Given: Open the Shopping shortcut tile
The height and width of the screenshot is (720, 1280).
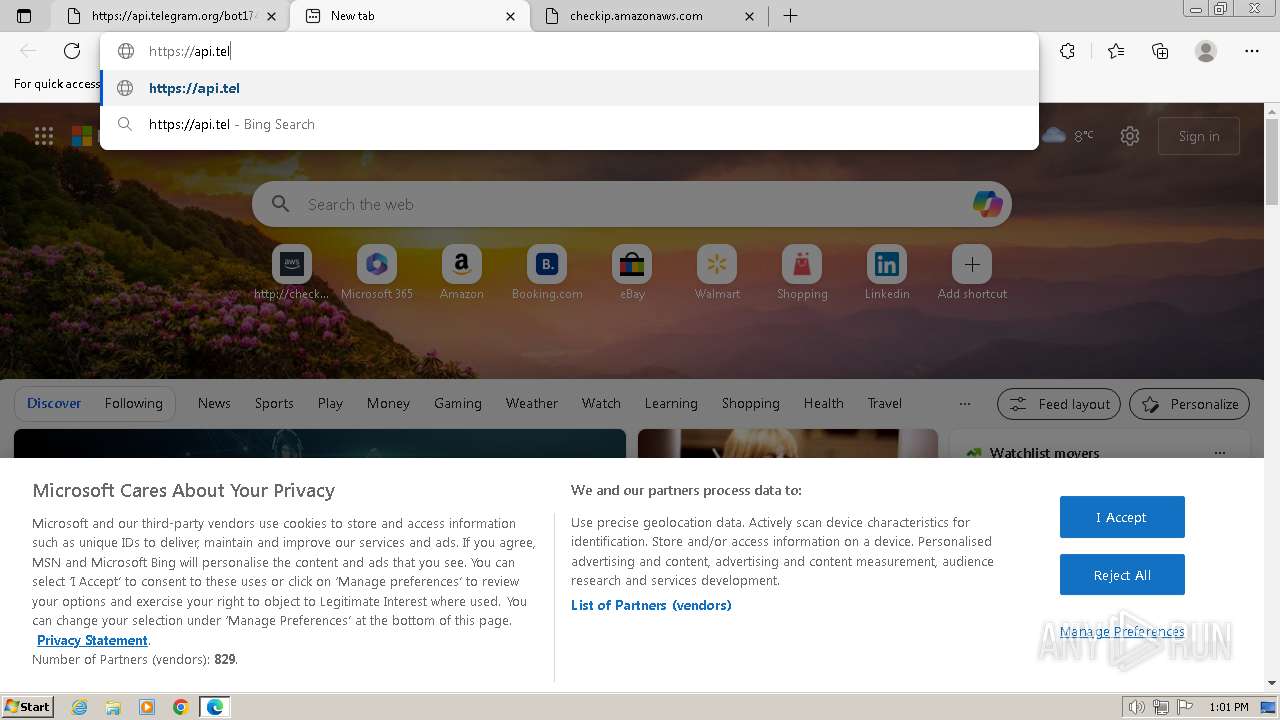Looking at the screenshot, I should 802,273.
